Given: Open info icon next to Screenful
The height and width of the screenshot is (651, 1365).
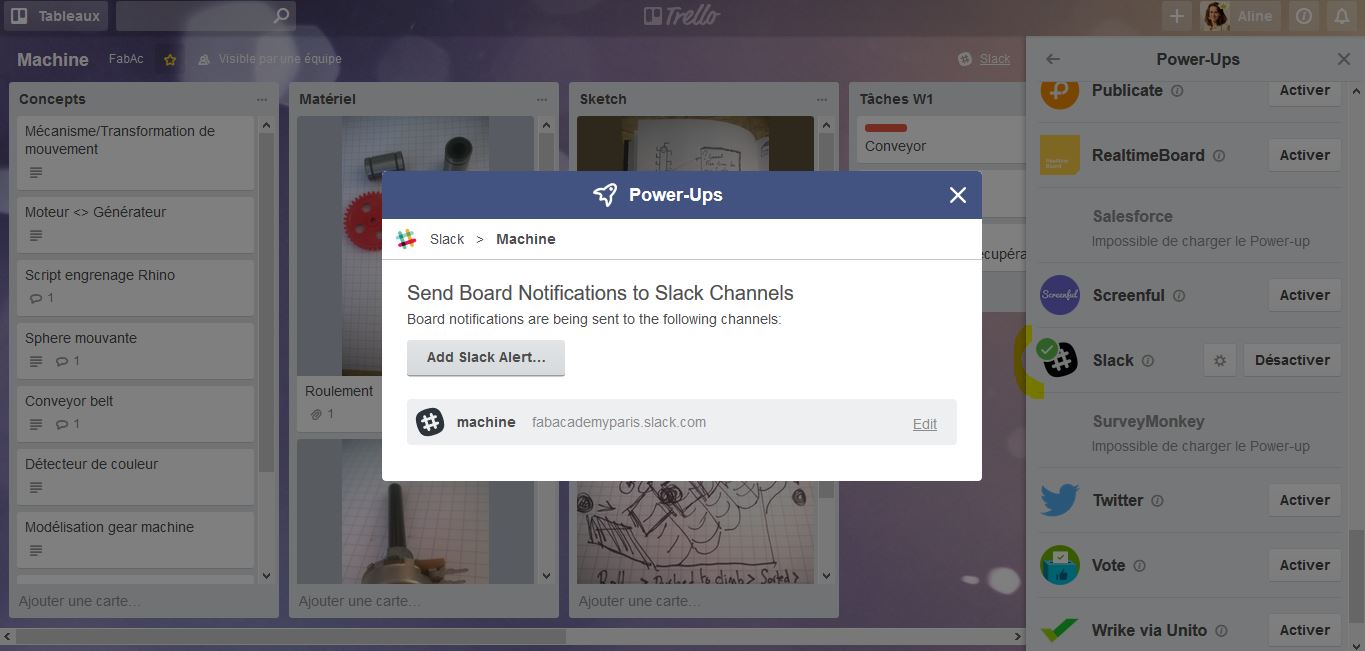Looking at the screenshot, I should [1179, 296].
